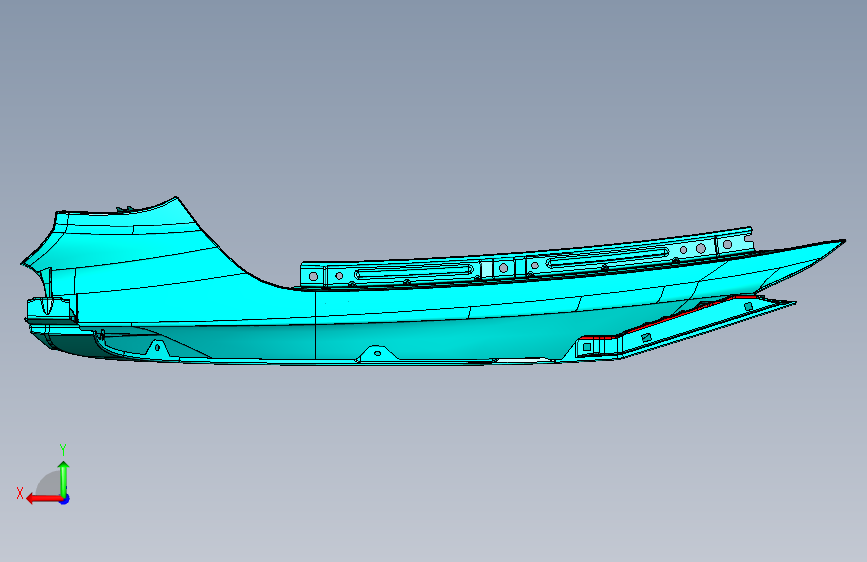
Task: Click the gray XY plane arc of triad
Action: point(48,484)
